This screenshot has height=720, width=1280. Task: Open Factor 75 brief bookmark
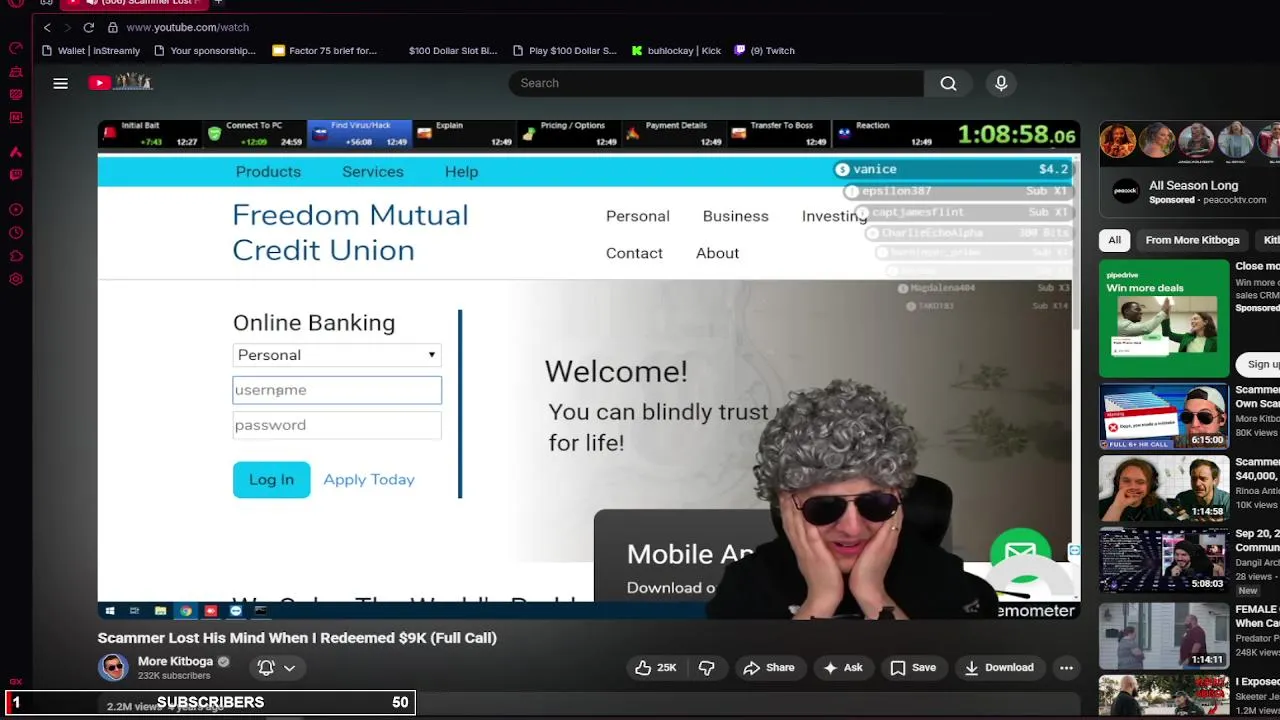coord(324,51)
